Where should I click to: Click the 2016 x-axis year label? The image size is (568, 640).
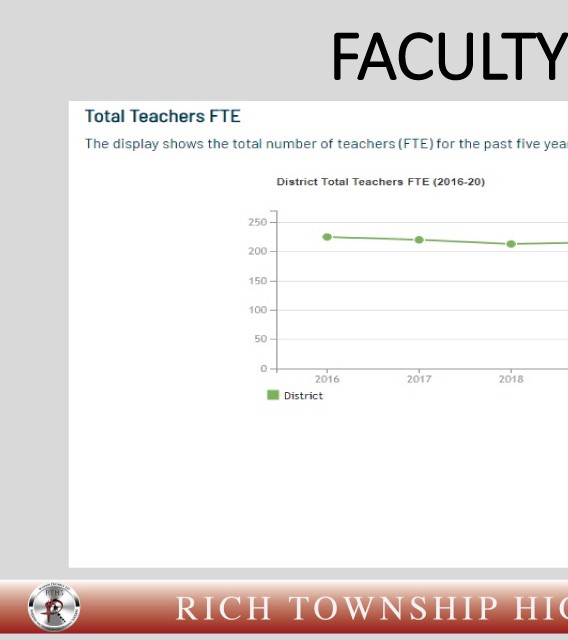click(x=327, y=379)
